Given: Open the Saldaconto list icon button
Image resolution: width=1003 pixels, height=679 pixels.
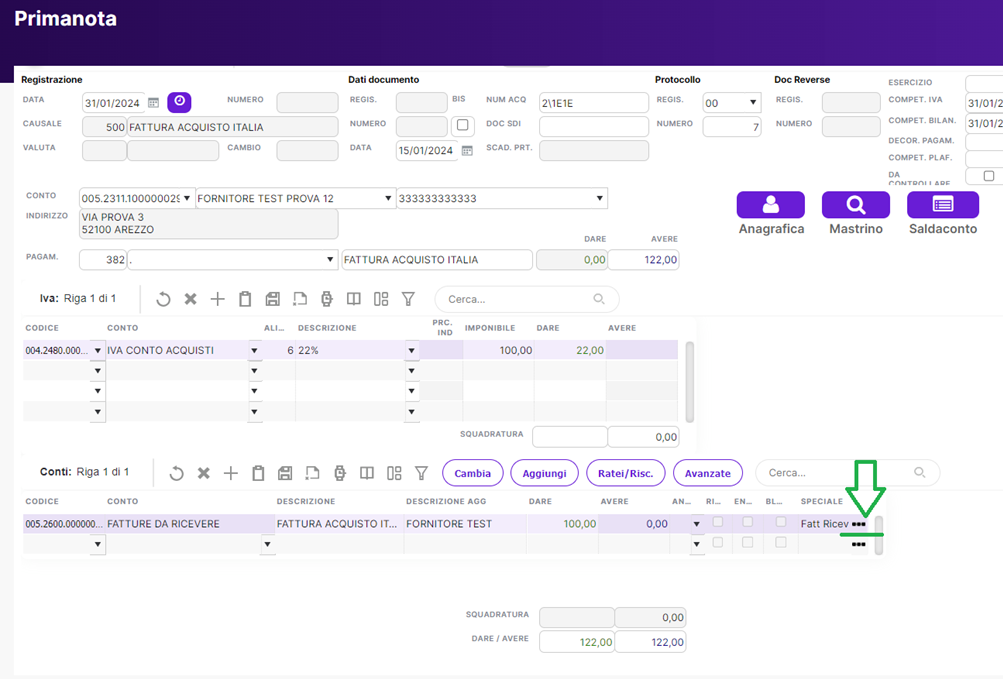Looking at the screenshot, I should click(942, 205).
